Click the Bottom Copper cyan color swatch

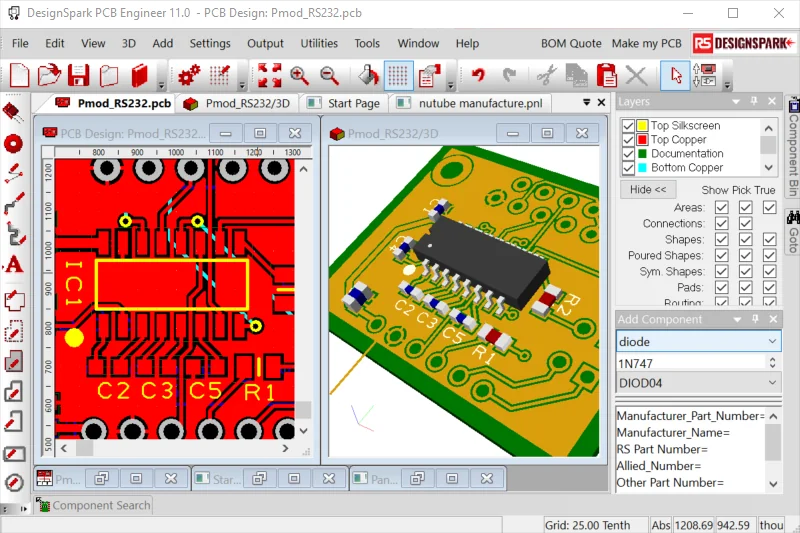pyautogui.click(x=642, y=168)
